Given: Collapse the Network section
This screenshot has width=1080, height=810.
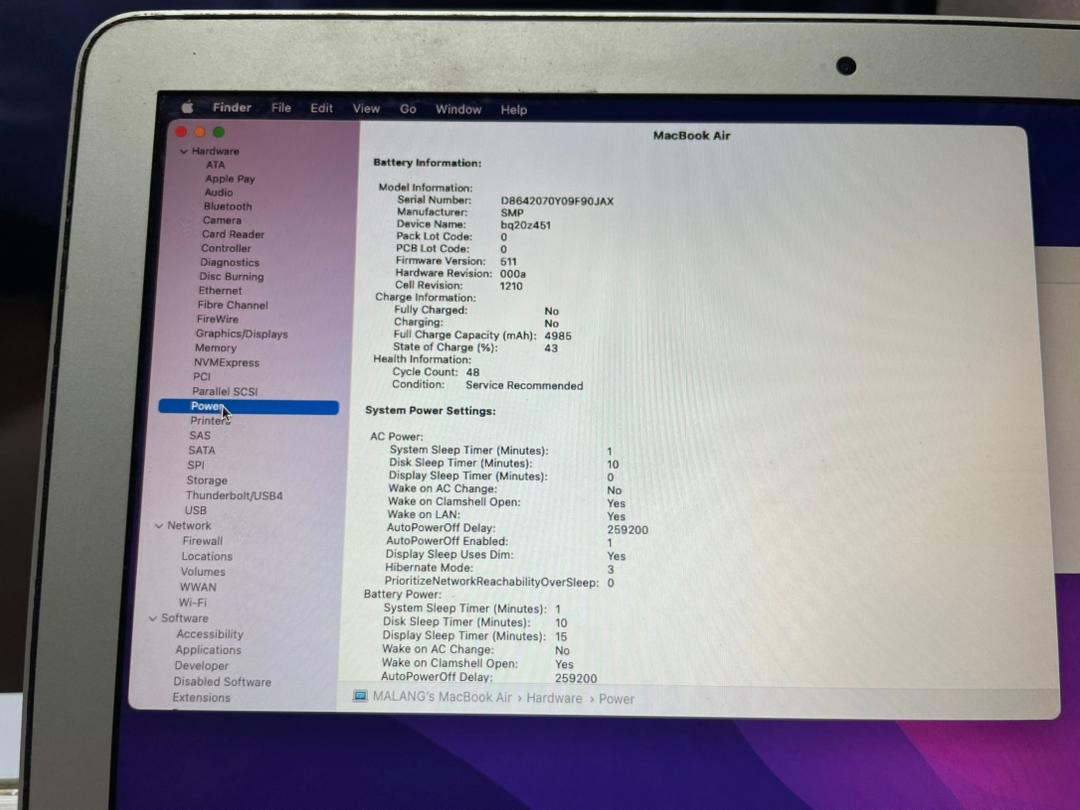Looking at the screenshot, I should tap(159, 526).
